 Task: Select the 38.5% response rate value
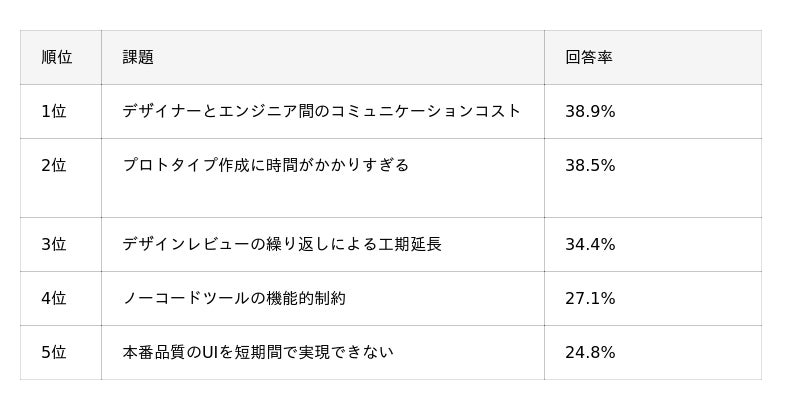[x=590, y=165]
